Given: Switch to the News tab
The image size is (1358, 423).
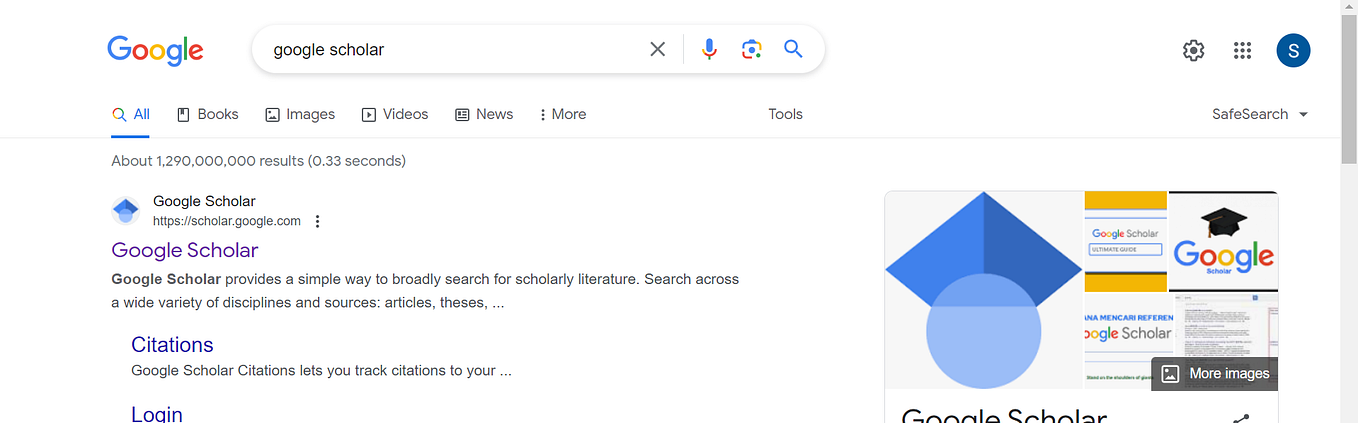Looking at the screenshot, I should pos(484,114).
